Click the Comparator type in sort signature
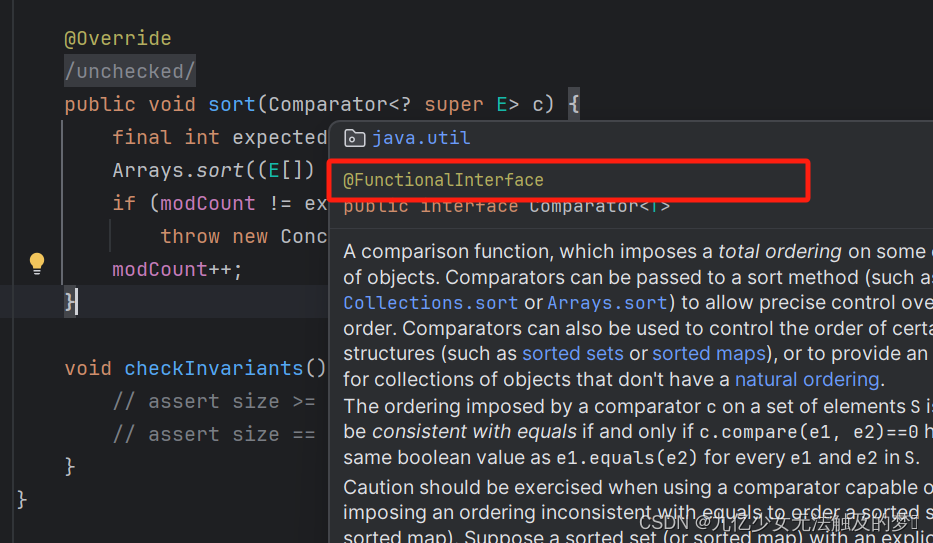Image resolution: width=933 pixels, height=543 pixels. pyautogui.click(x=328, y=104)
